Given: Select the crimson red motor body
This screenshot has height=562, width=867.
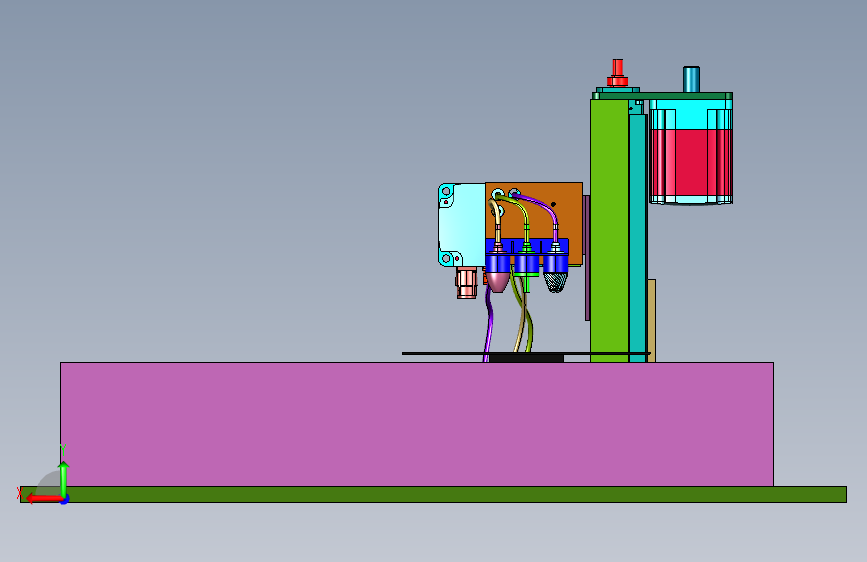Looking at the screenshot, I should click(691, 163).
